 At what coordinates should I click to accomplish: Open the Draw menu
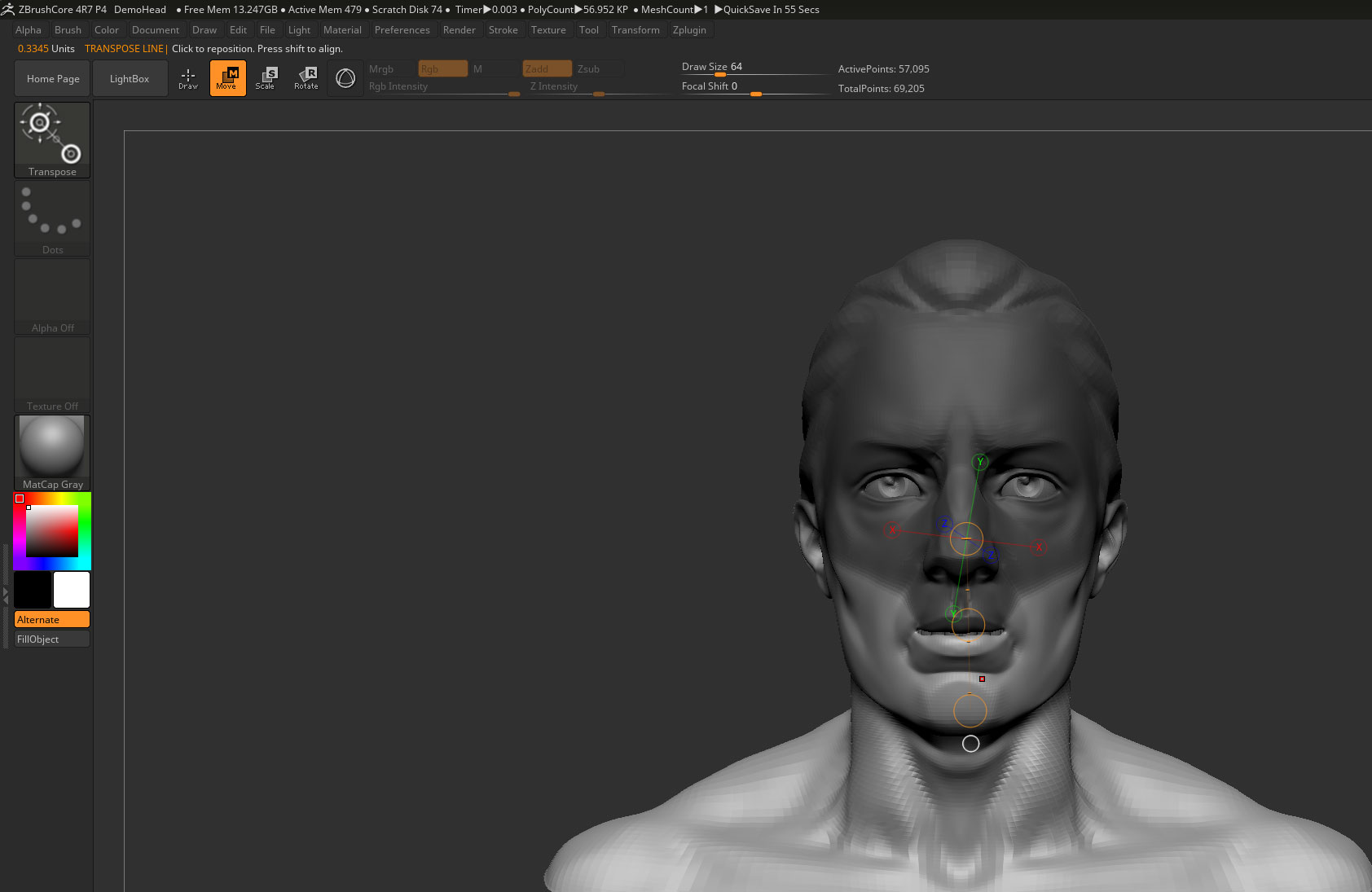pyautogui.click(x=204, y=30)
